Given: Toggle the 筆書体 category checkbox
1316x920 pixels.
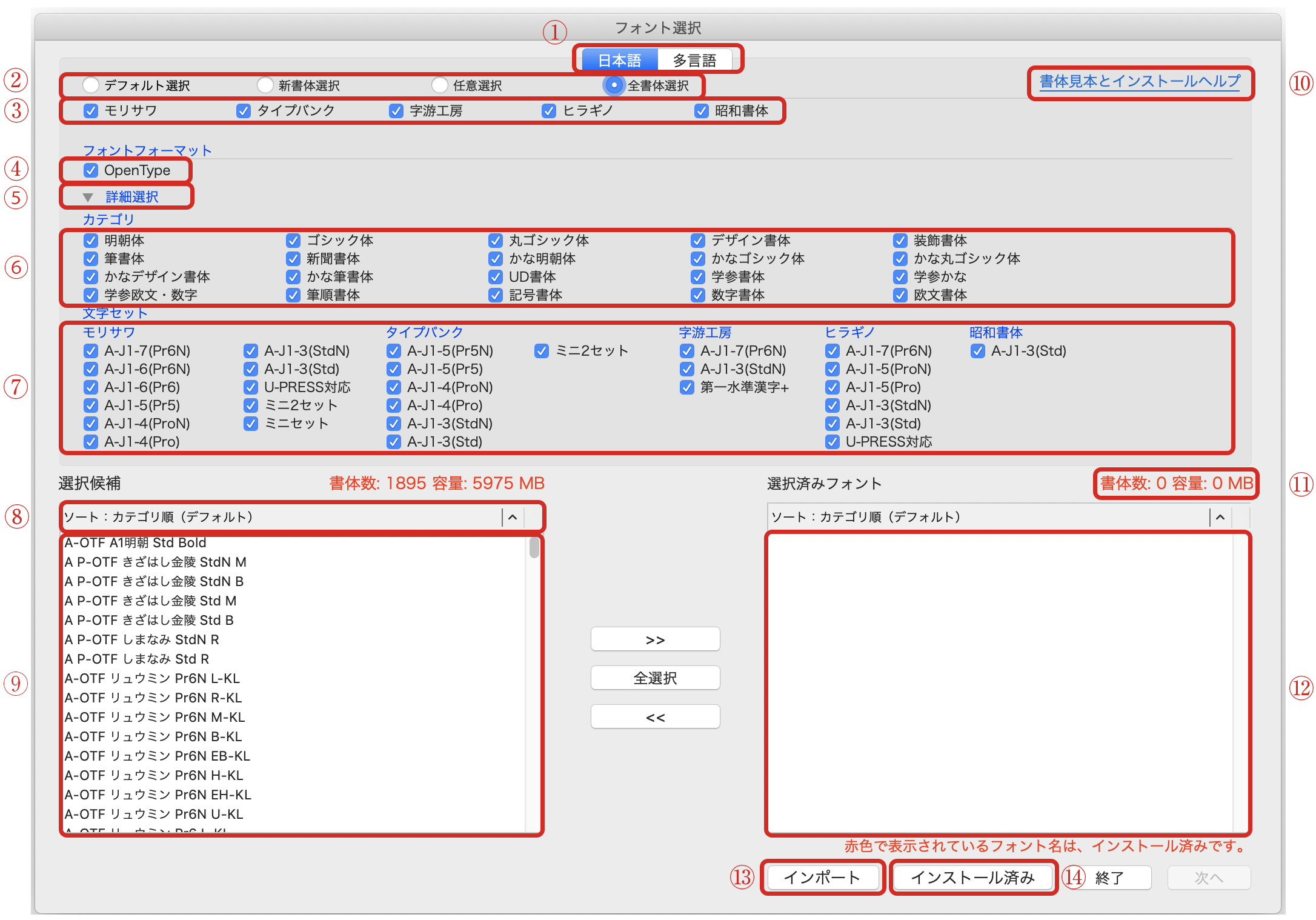Looking at the screenshot, I should (x=91, y=259).
